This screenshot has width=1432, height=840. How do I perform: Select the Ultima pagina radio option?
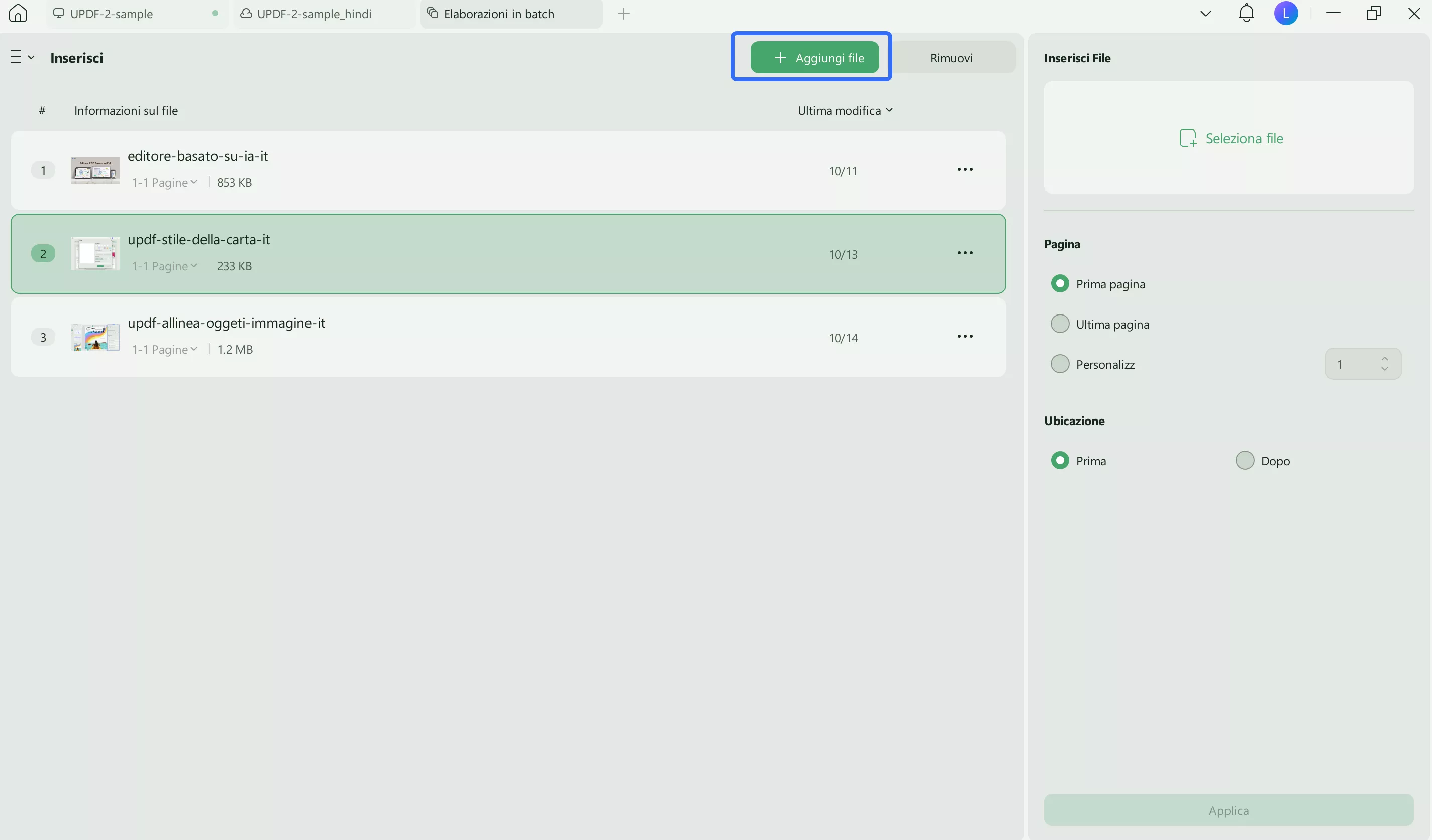(x=1059, y=324)
